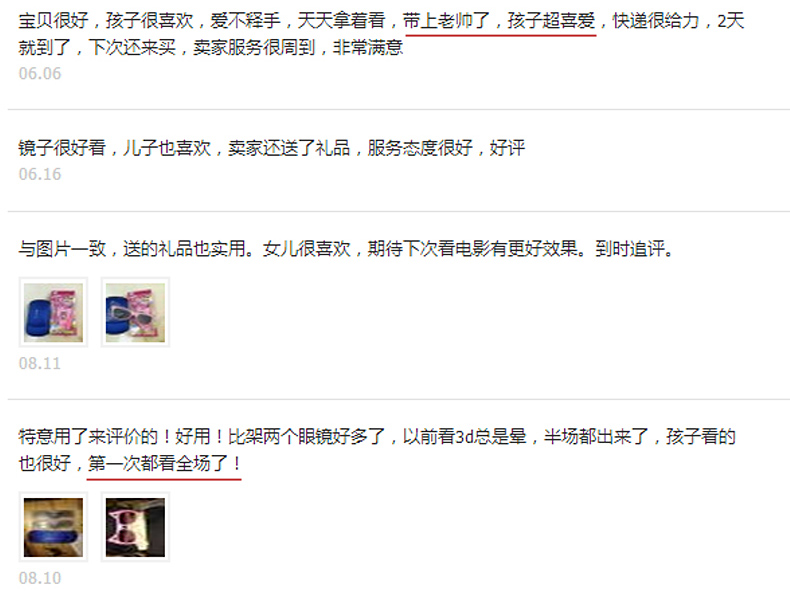Open the blue case and pink package thumbnail
The height and width of the screenshot is (600, 790).
point(53,312)
